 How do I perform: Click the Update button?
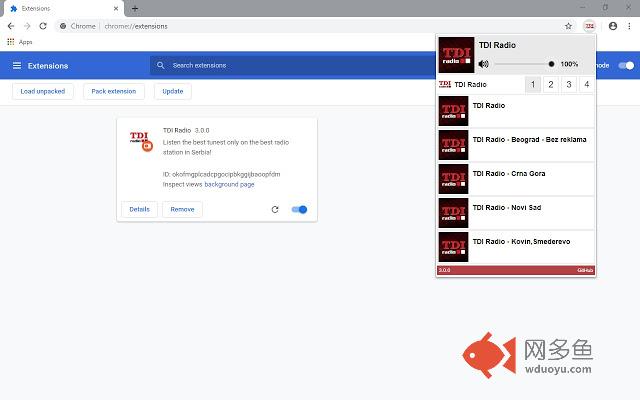pyautogui.click(x=173, y=91)
